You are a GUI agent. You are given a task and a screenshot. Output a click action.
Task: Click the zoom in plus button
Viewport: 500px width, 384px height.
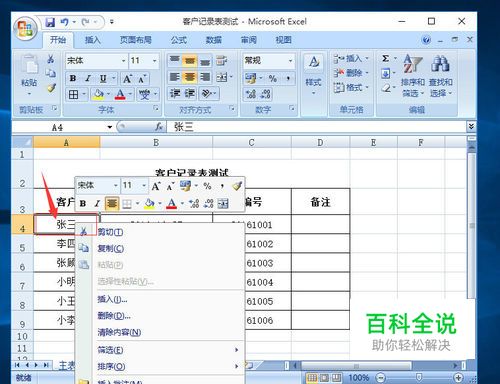click(x=458, y=378)
